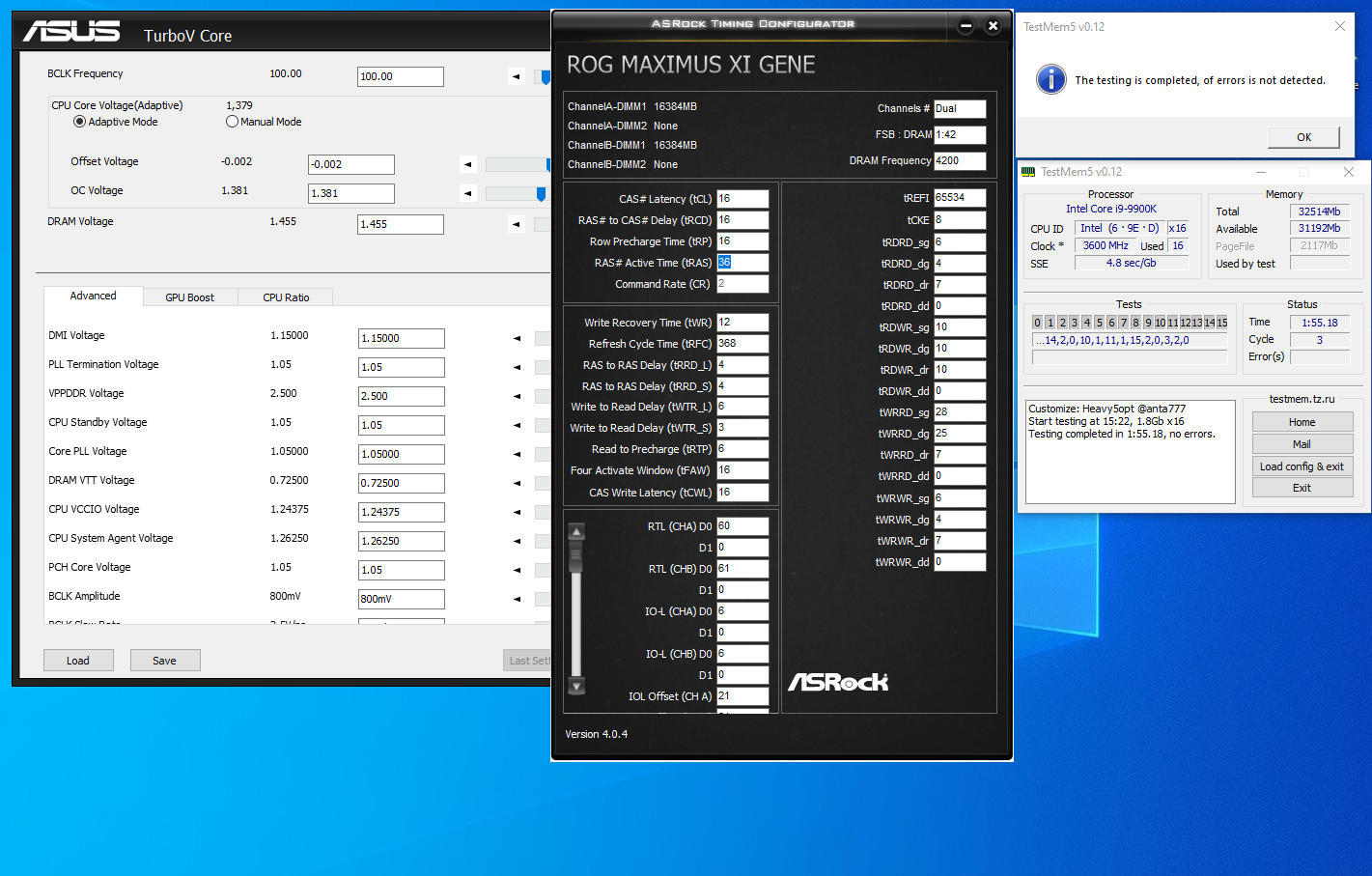Image resolution: width=1372 pixels, height=876 pixels.
Task: Click the Offset Voltage slider track
Action: click(x=518, y=164)
